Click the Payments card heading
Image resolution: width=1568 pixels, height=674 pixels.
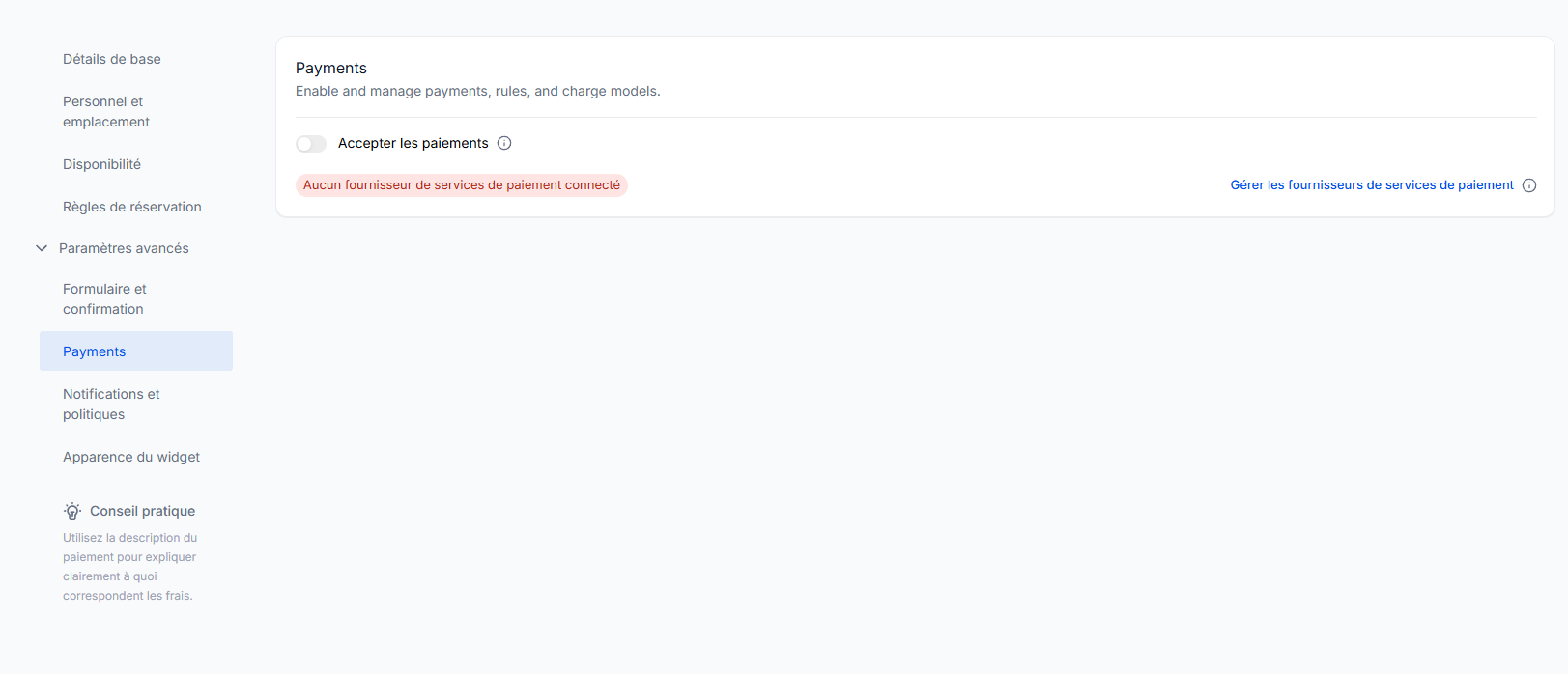click(331, 68)
